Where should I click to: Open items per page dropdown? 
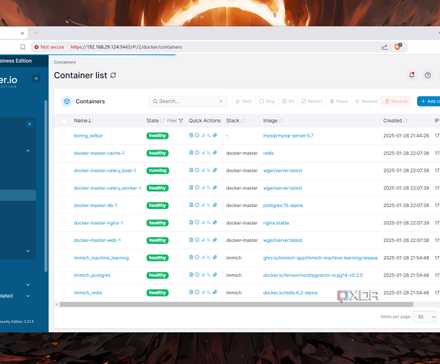click(426, 317)
